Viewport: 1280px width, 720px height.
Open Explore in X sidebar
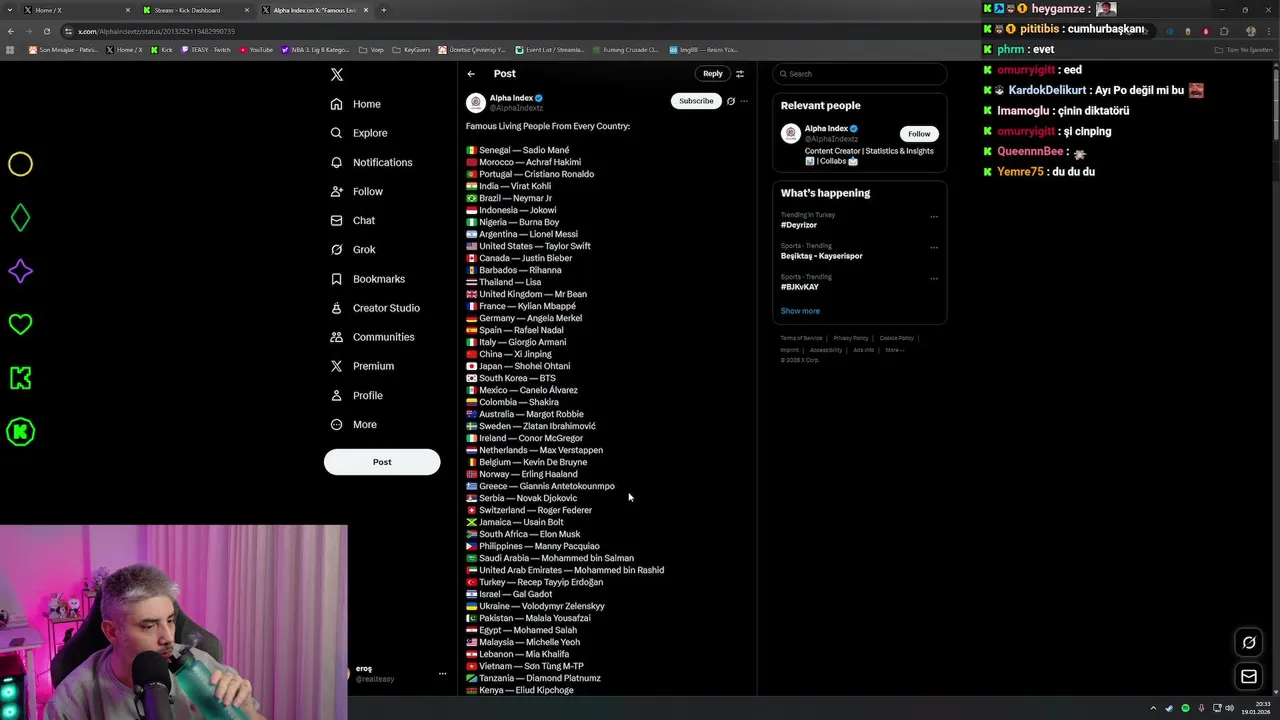coord(358,133)
